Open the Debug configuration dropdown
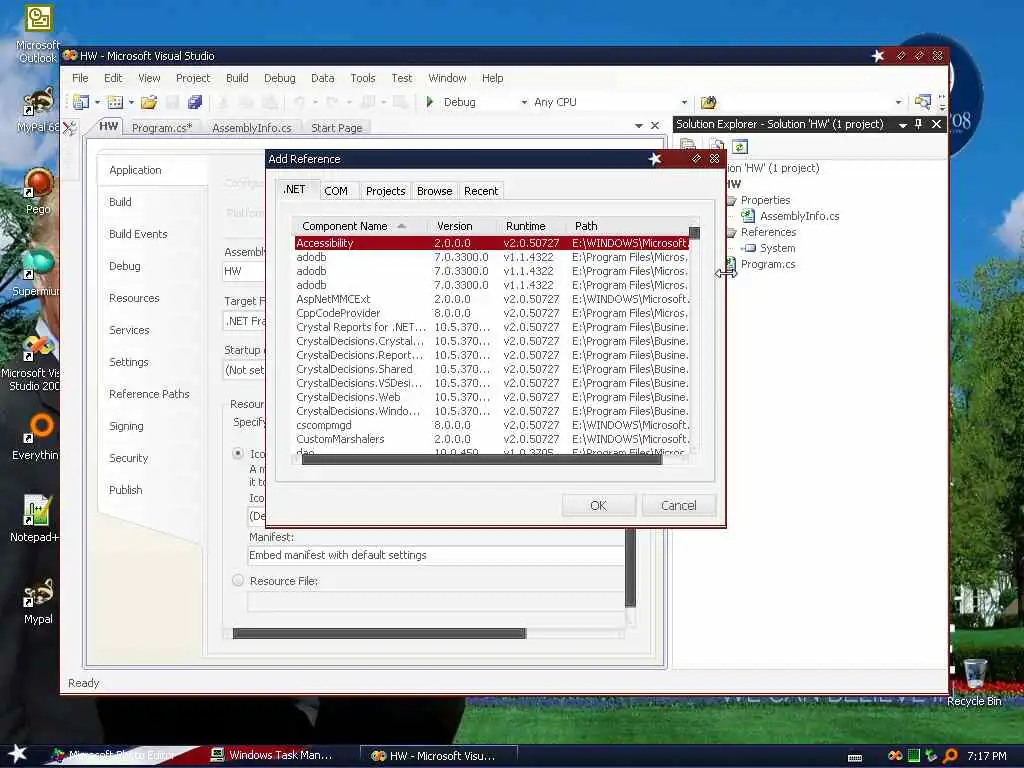This screenshot has width=1024, height=768. coord(524,103)
